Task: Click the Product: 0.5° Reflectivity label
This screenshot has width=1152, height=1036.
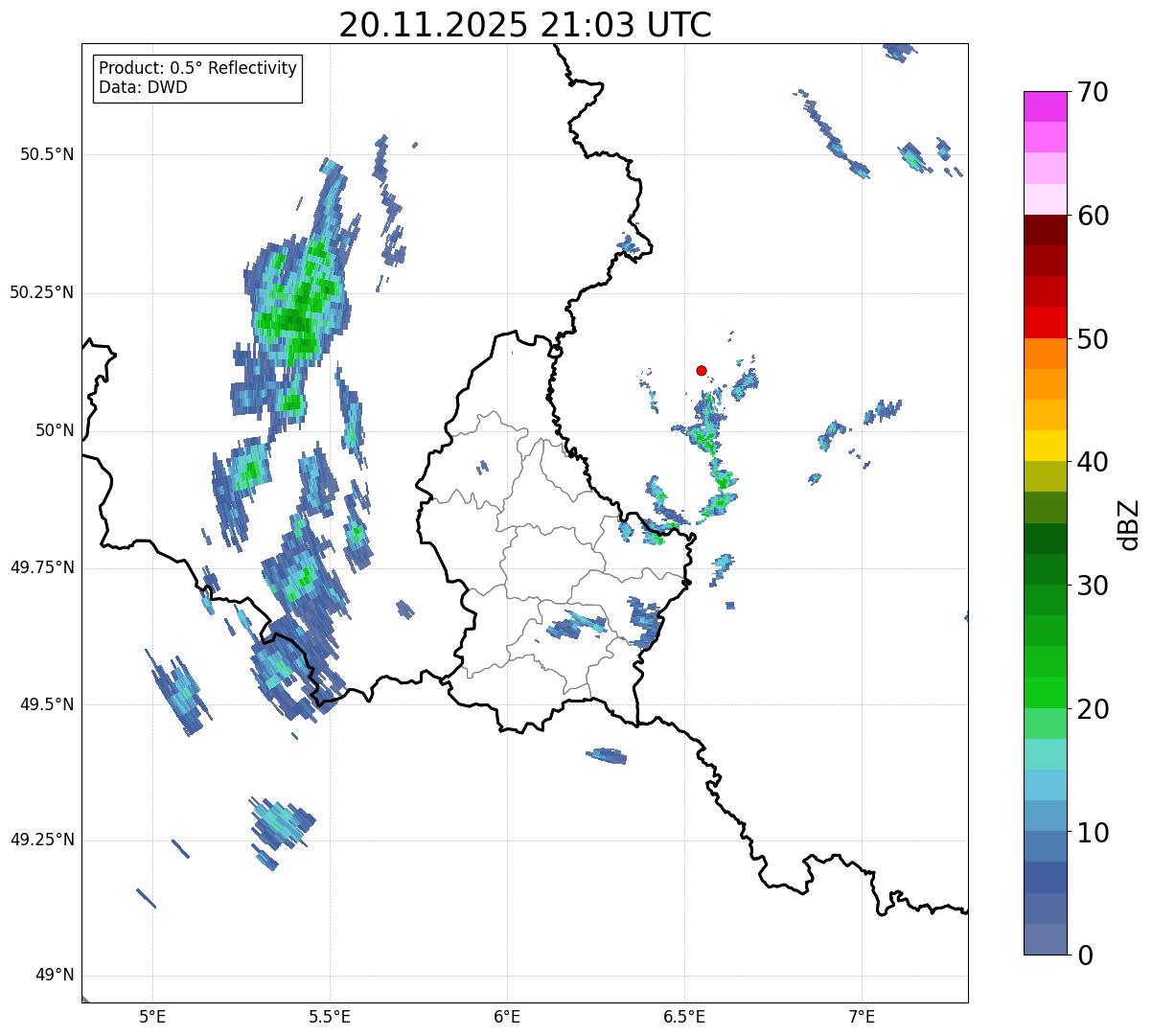Action: (198, 69)
